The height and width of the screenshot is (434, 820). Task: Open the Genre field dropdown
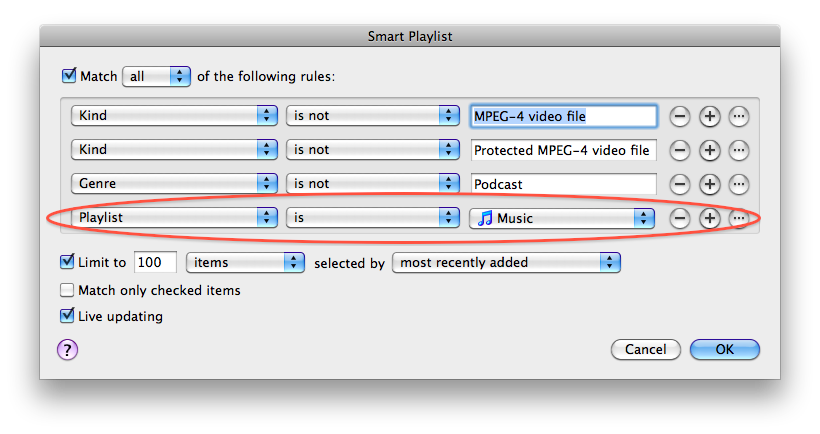174,184
